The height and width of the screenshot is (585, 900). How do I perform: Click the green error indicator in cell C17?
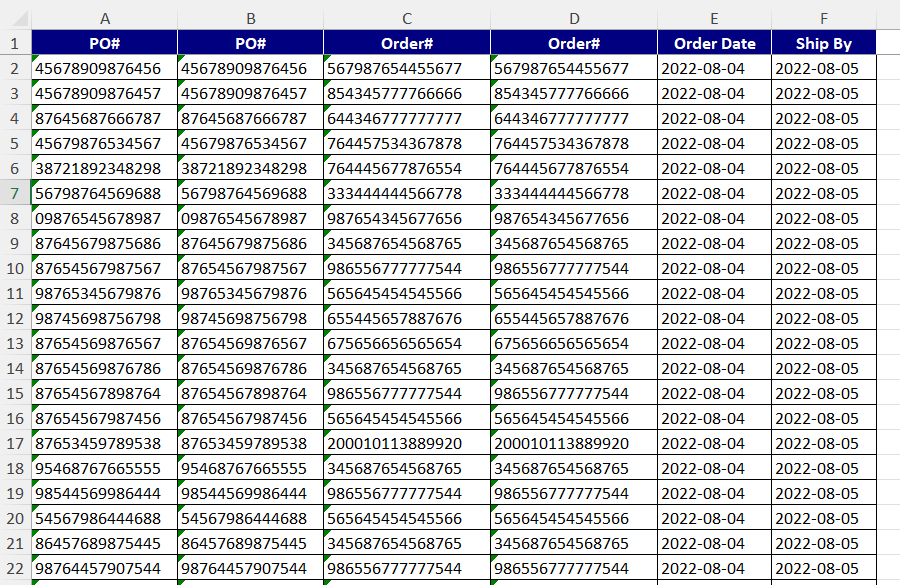click(x=327, y=434)
